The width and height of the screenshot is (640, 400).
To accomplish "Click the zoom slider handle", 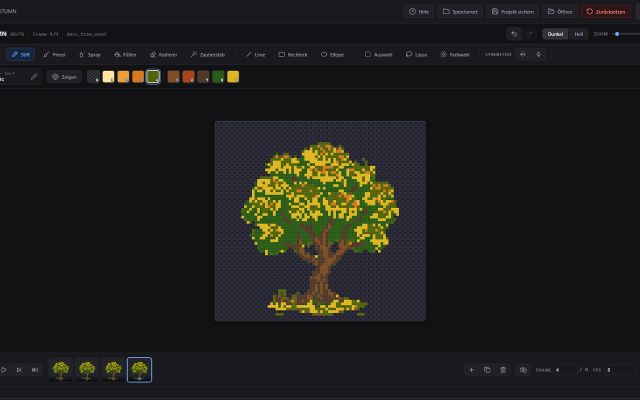I will point(617,34).
